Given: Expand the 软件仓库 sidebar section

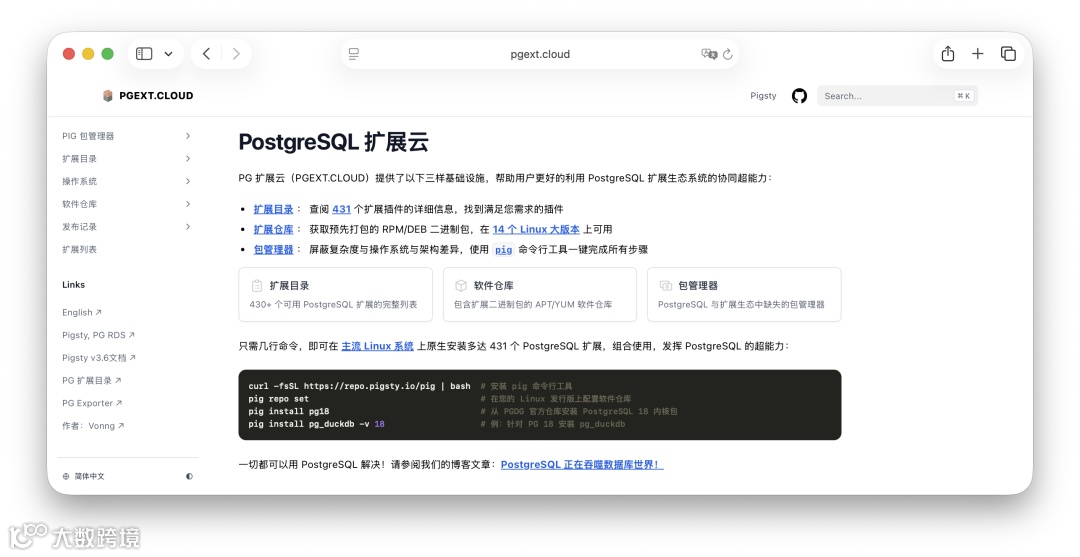Looking at the screenshot, I should click(x=187, y=204).
